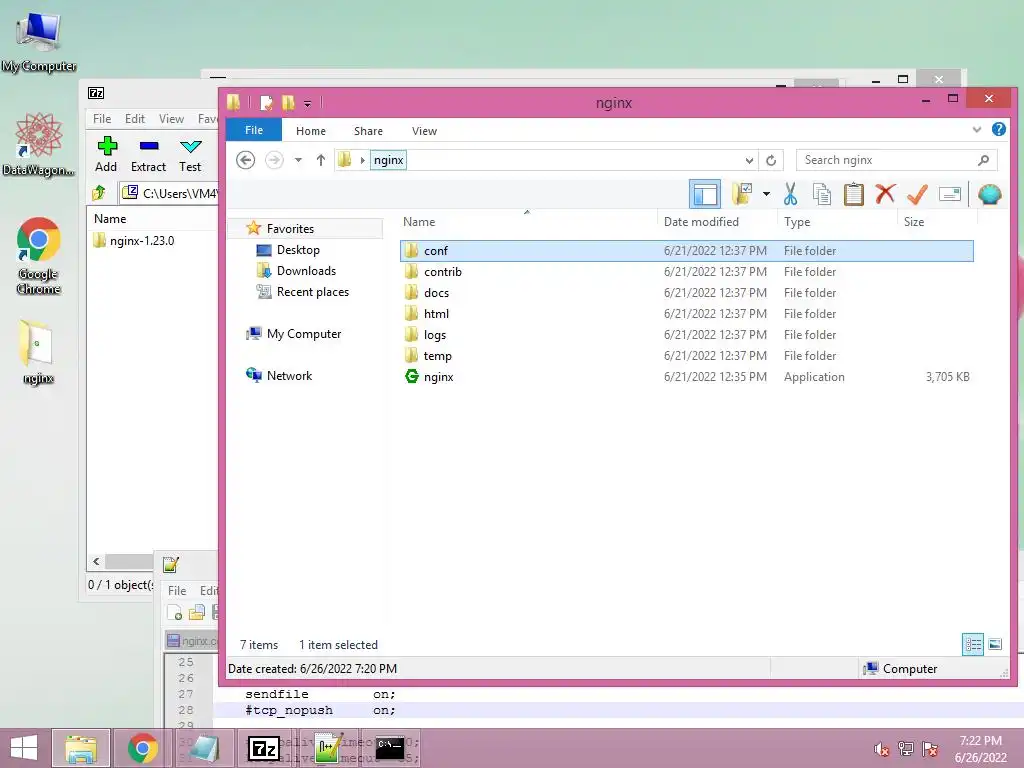The width and height of the screenshot is (1024, 768).
Task: Click quick access New folder icon
Action: [288, 103]
